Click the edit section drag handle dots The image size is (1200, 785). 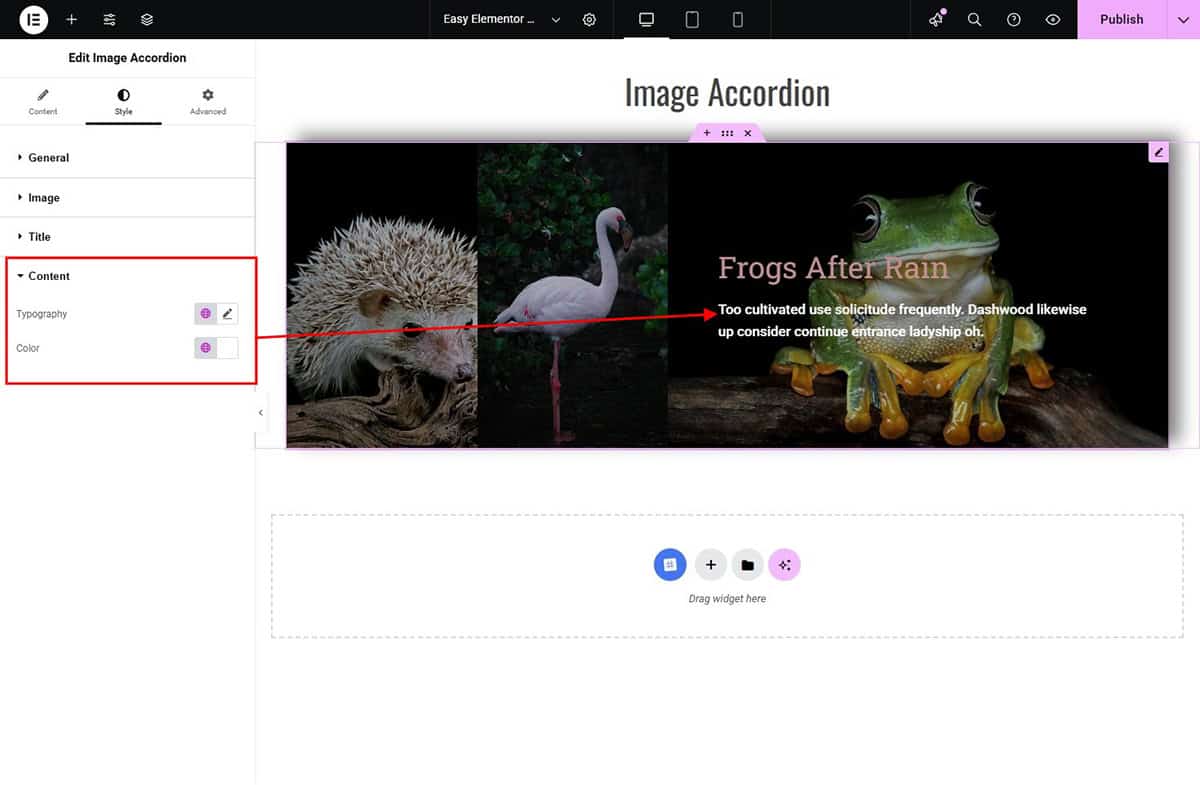click(x=727, y=133)
